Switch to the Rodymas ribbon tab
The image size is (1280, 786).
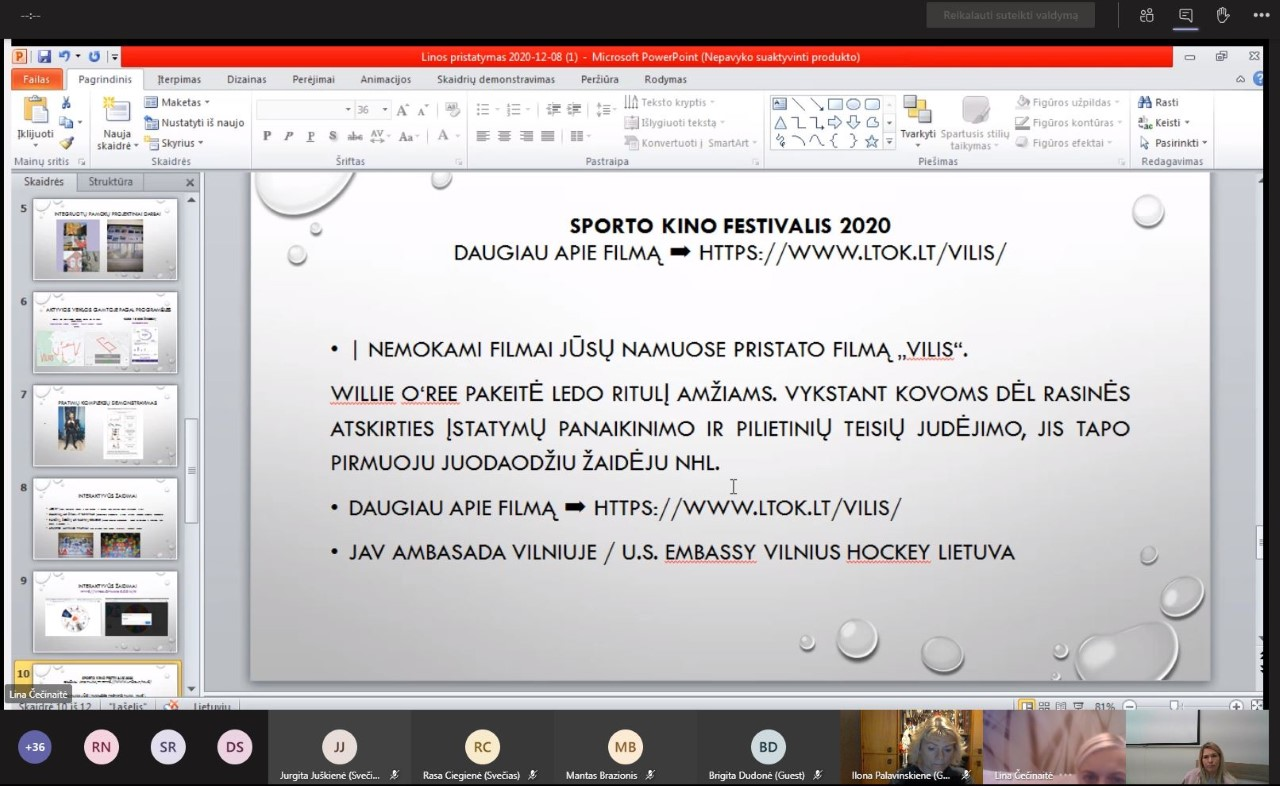666,79
